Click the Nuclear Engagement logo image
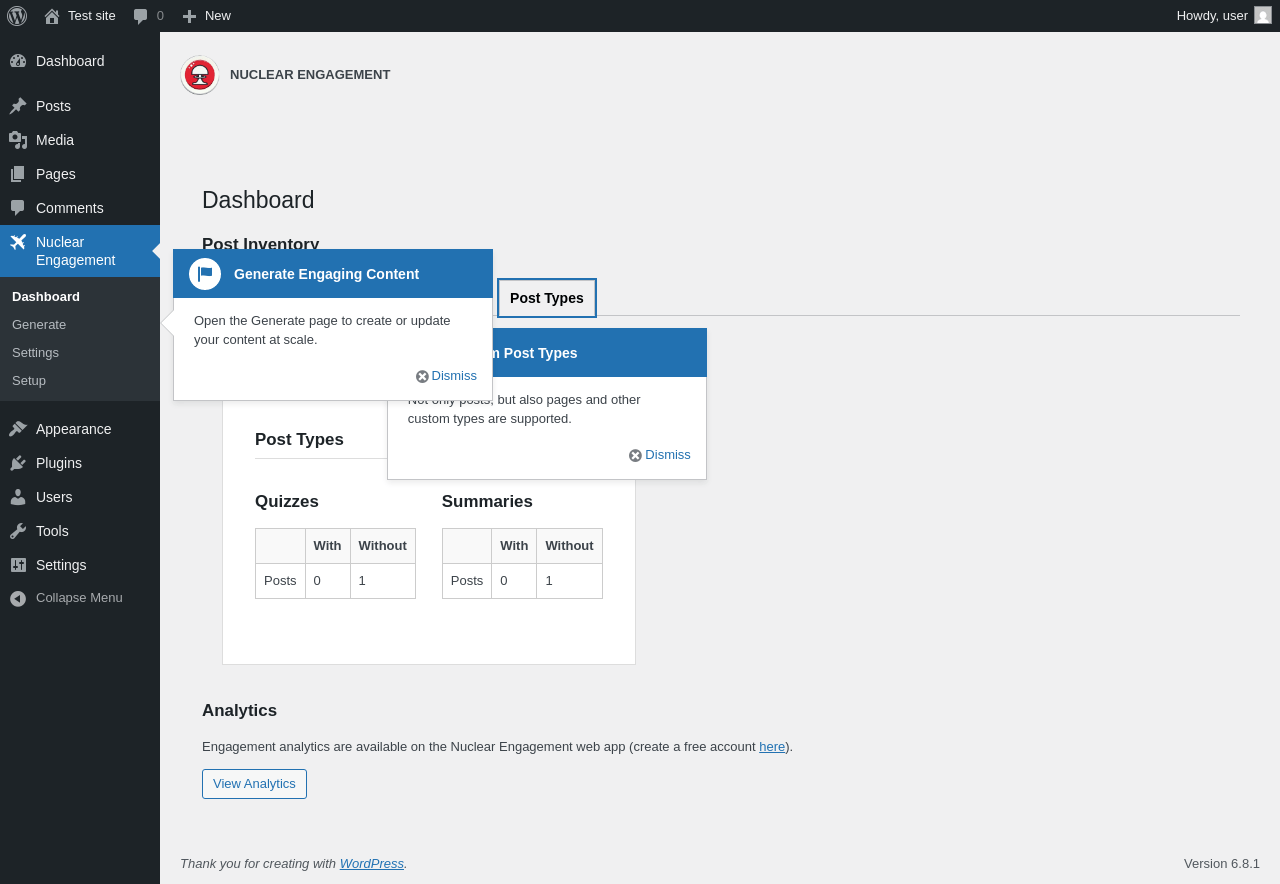Screen dimensions: 1280x884 pos(200,75)
